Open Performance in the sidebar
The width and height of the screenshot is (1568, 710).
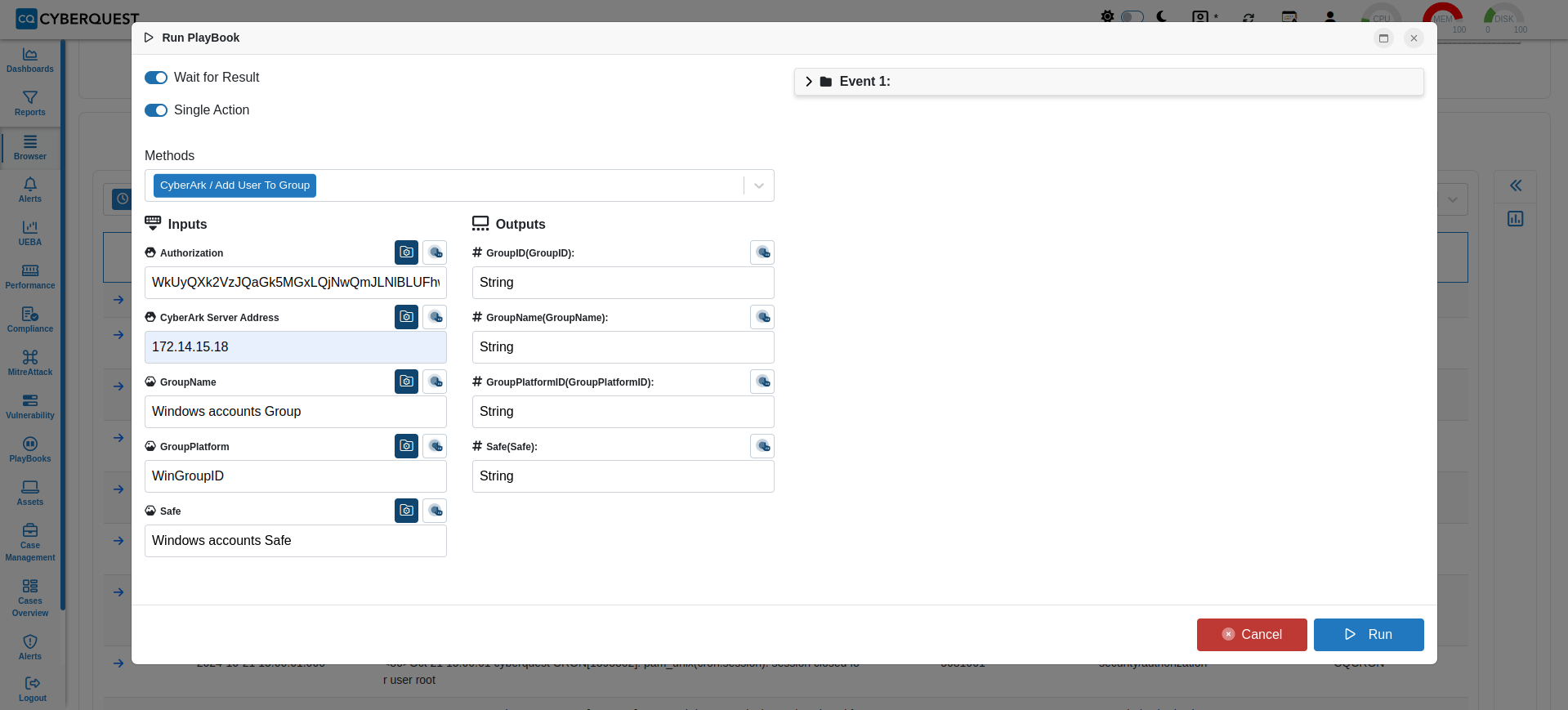click(x=30, y=277)
